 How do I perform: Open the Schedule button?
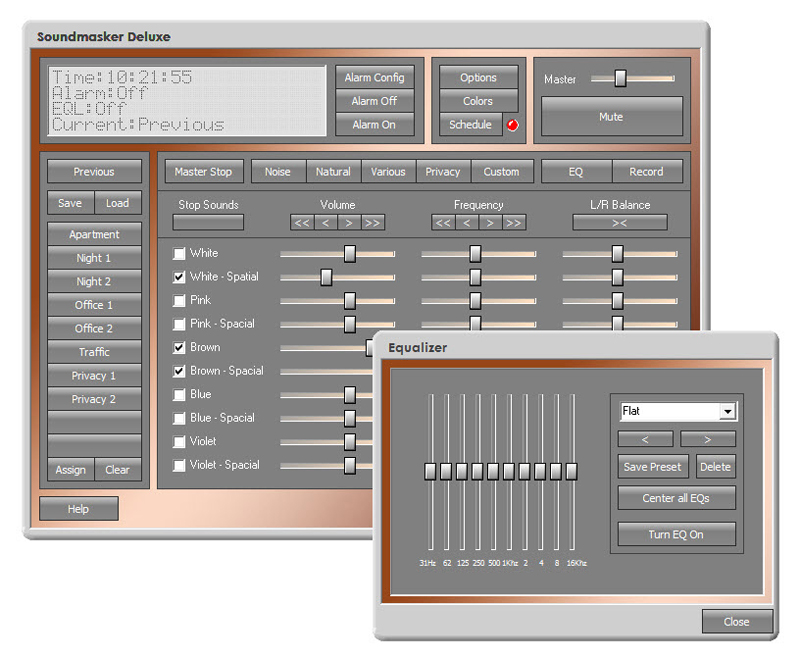coord(471,124)
